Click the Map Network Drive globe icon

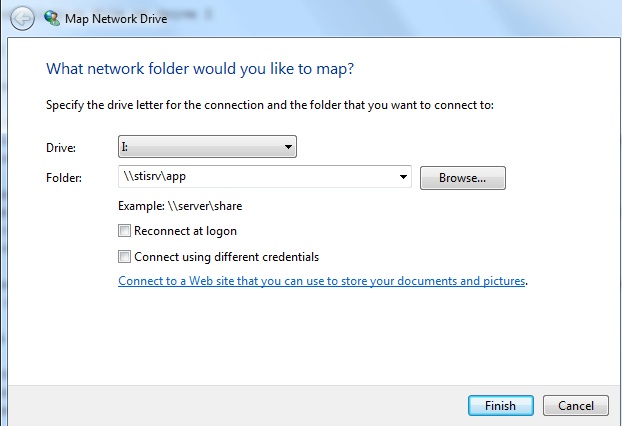(51, 18)
